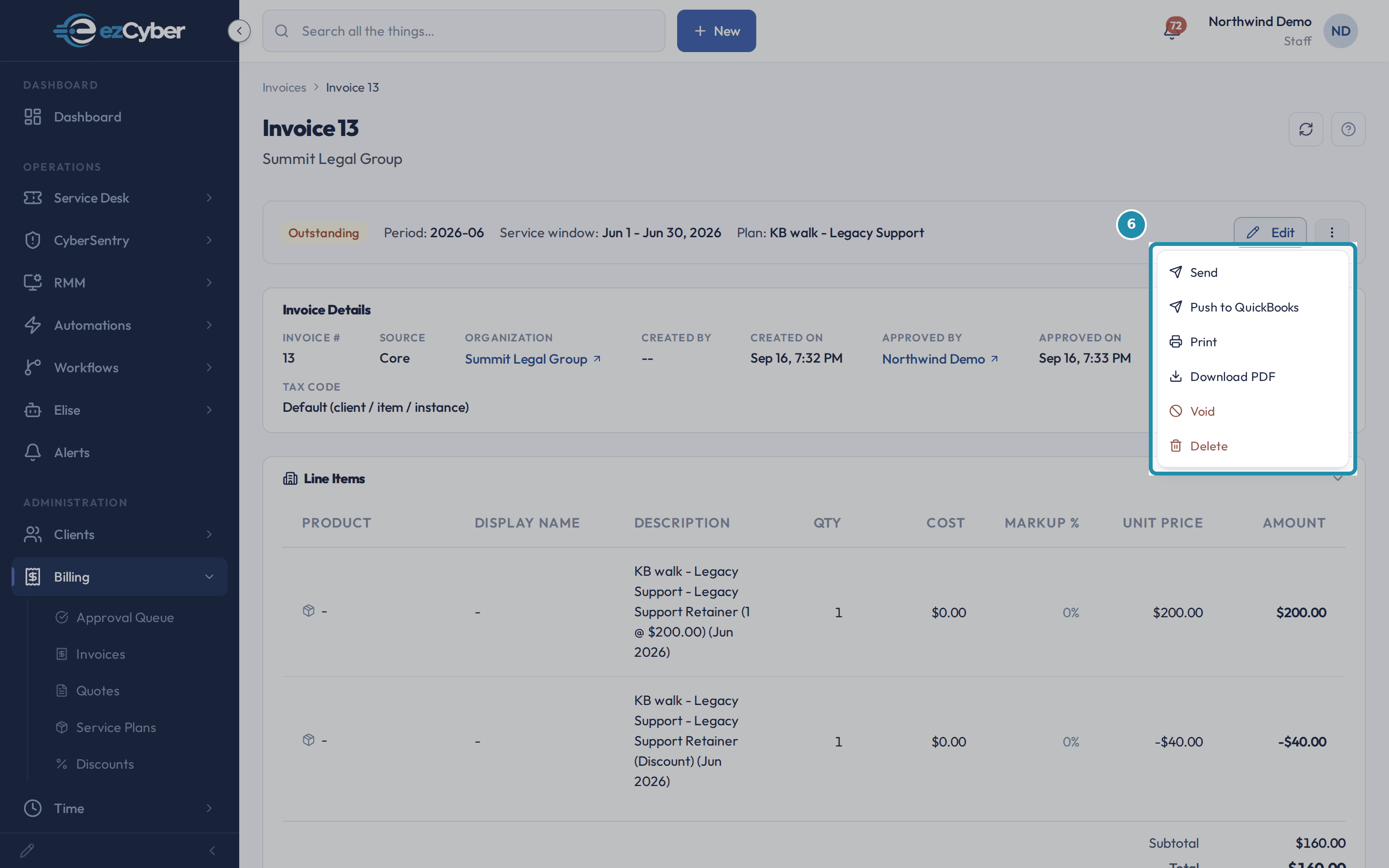Click the -$40.00 amount cell

(x=1302, y=742)
